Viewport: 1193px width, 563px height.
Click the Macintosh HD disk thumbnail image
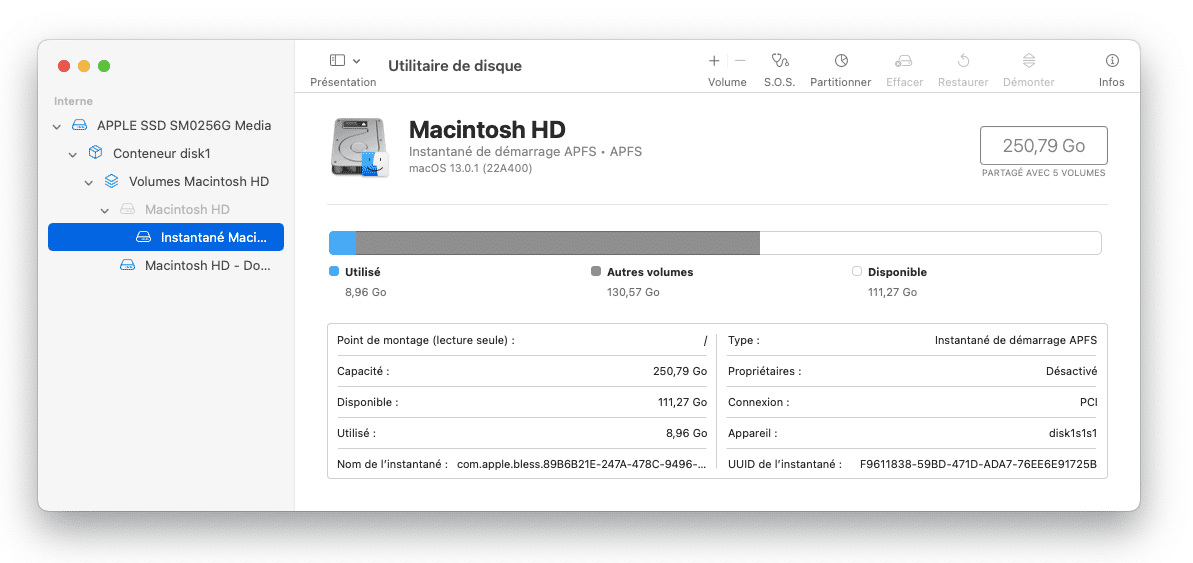click(x=359, y=147)
